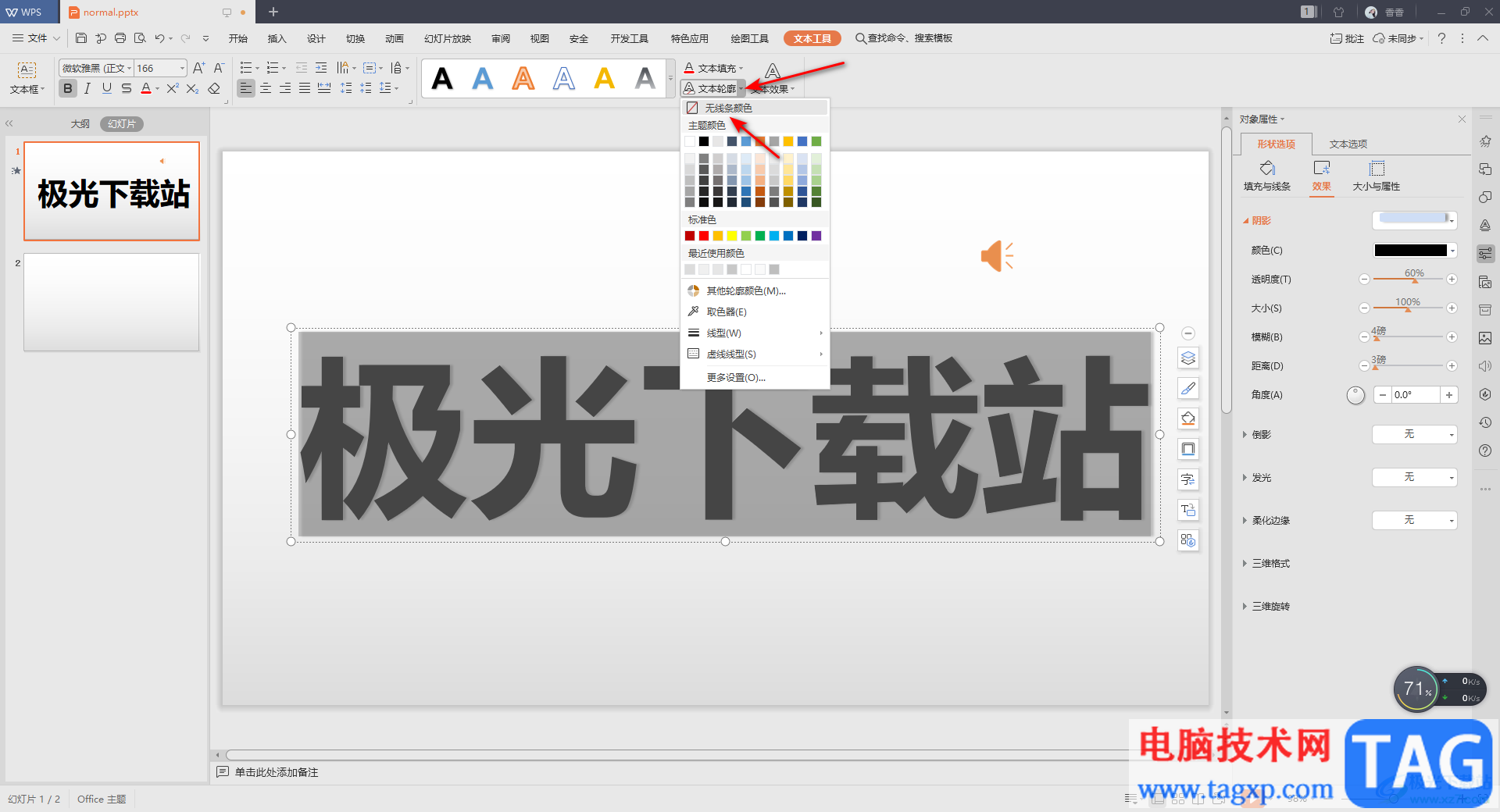This screenshot has width=1500, height=812.
Task: Clear formatting with eraser icon
Action: (214, 88)
